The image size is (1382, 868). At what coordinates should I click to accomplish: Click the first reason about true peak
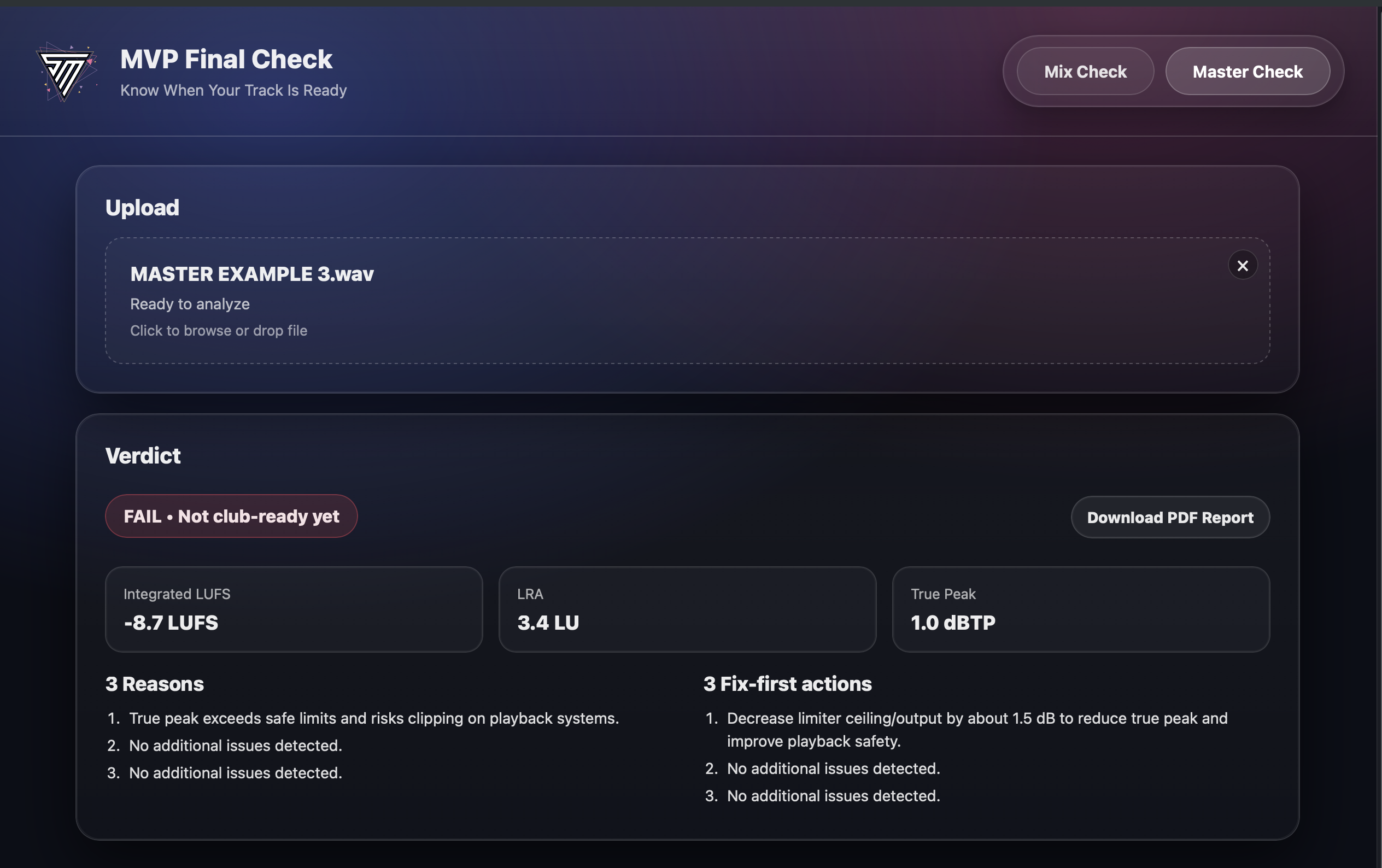373,718
